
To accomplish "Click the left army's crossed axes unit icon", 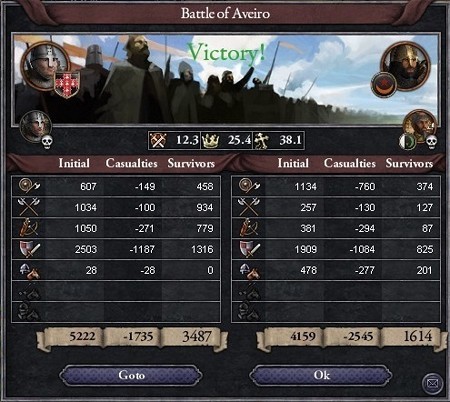I will pyautogui.click(x=28, y=207).
